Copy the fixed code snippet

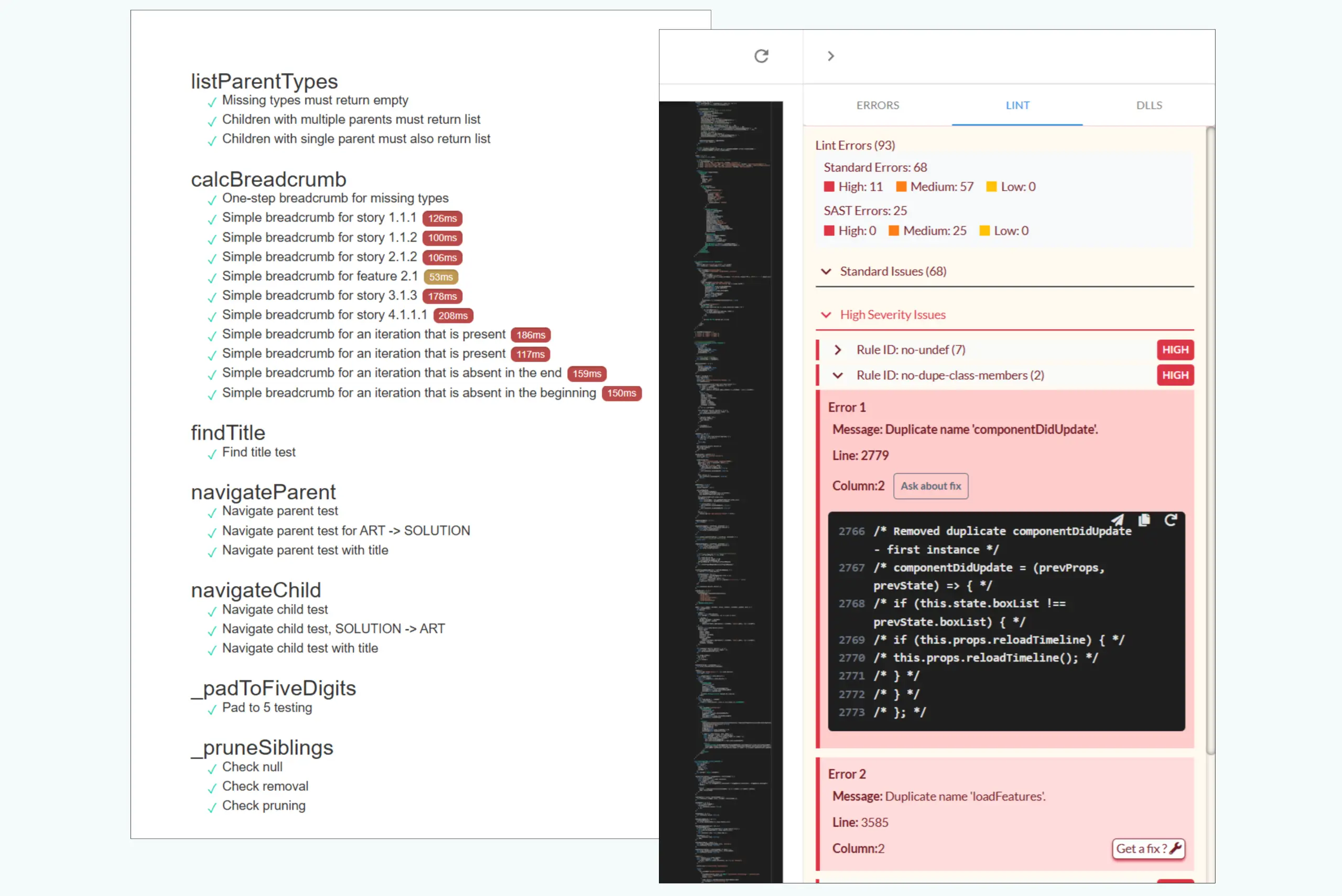point(1144,520)
